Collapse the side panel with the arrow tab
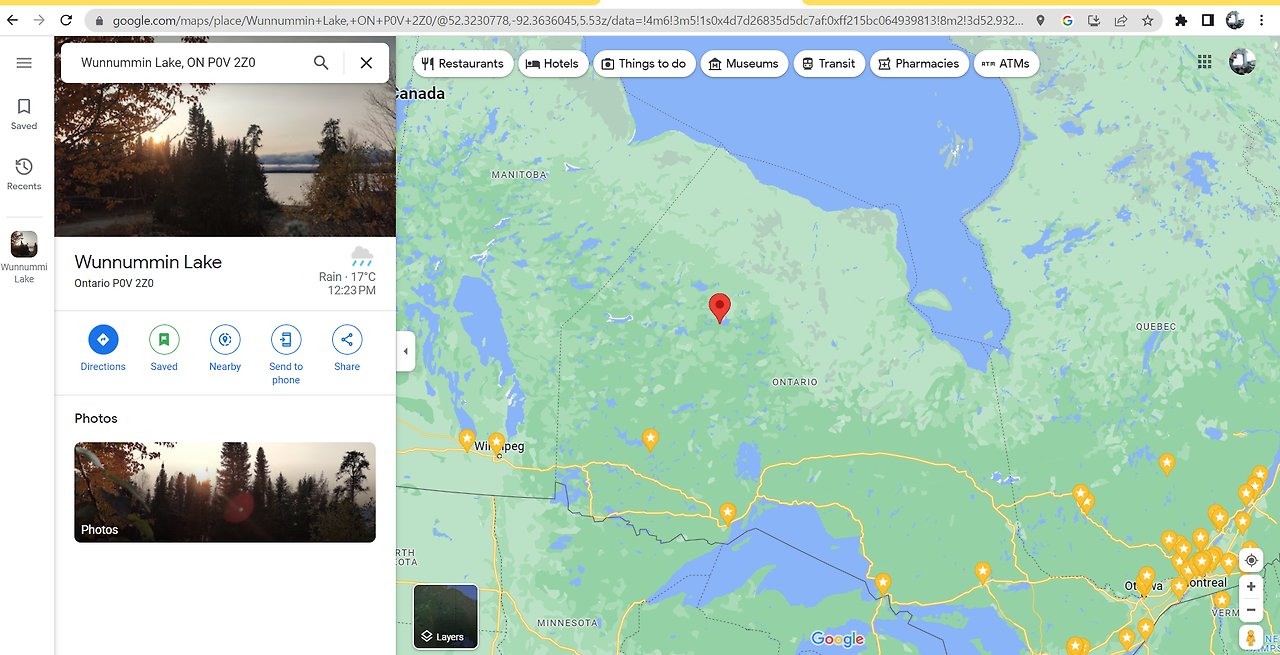1280x655 pixels. tap(405, 351)
